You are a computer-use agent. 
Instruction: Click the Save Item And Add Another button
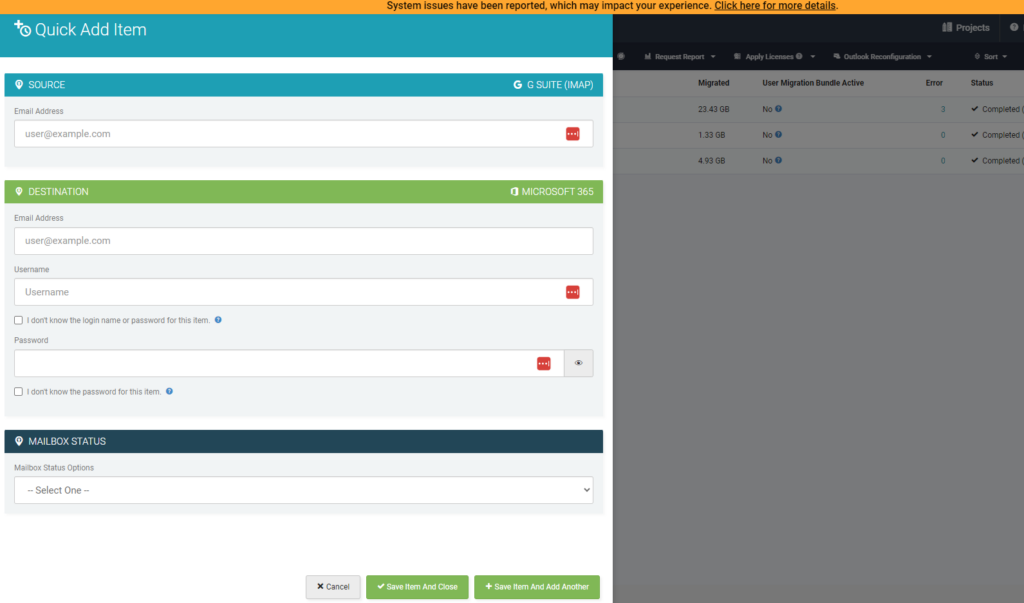[x=536, y=587]
